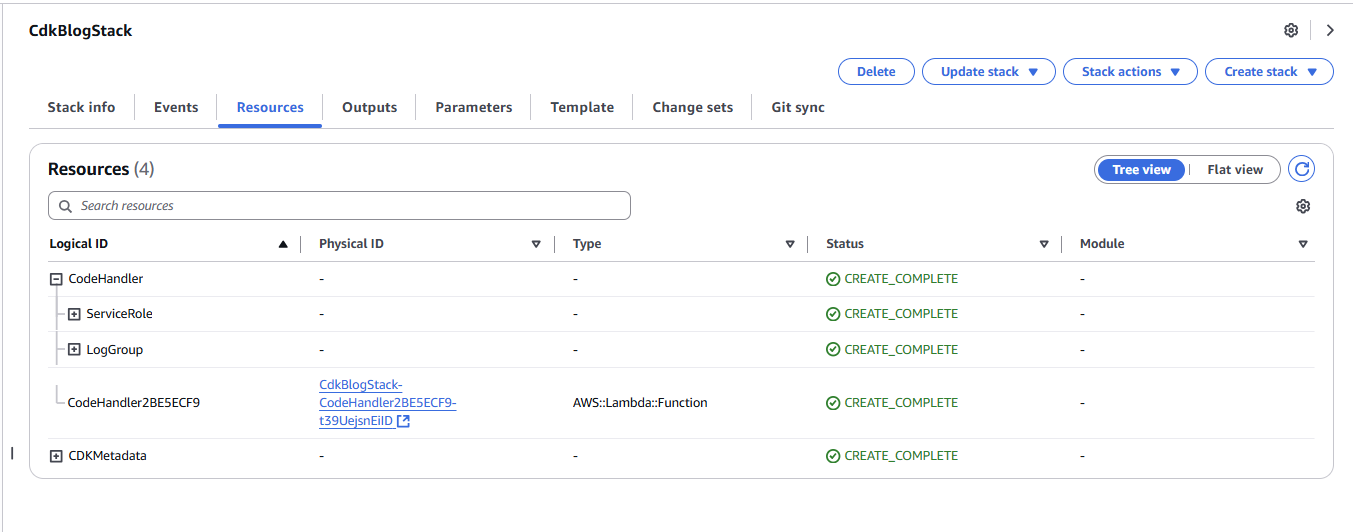
Task: Switch to Tree view
Action: (1141, 170)
